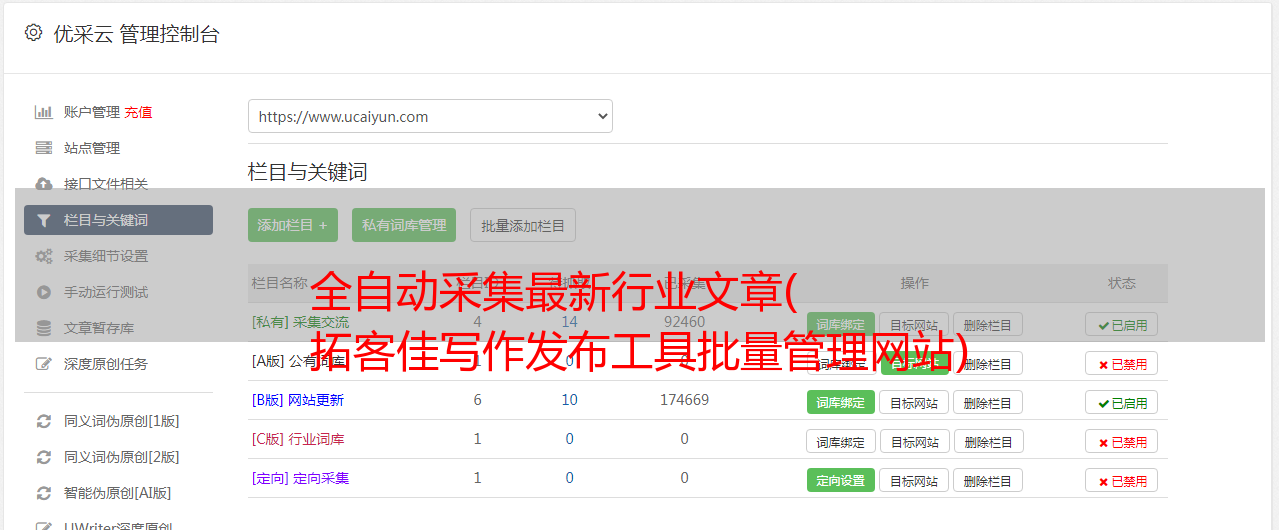Click the 操作 column header
Screen dimensions: 1279x530
coord(914,283)
